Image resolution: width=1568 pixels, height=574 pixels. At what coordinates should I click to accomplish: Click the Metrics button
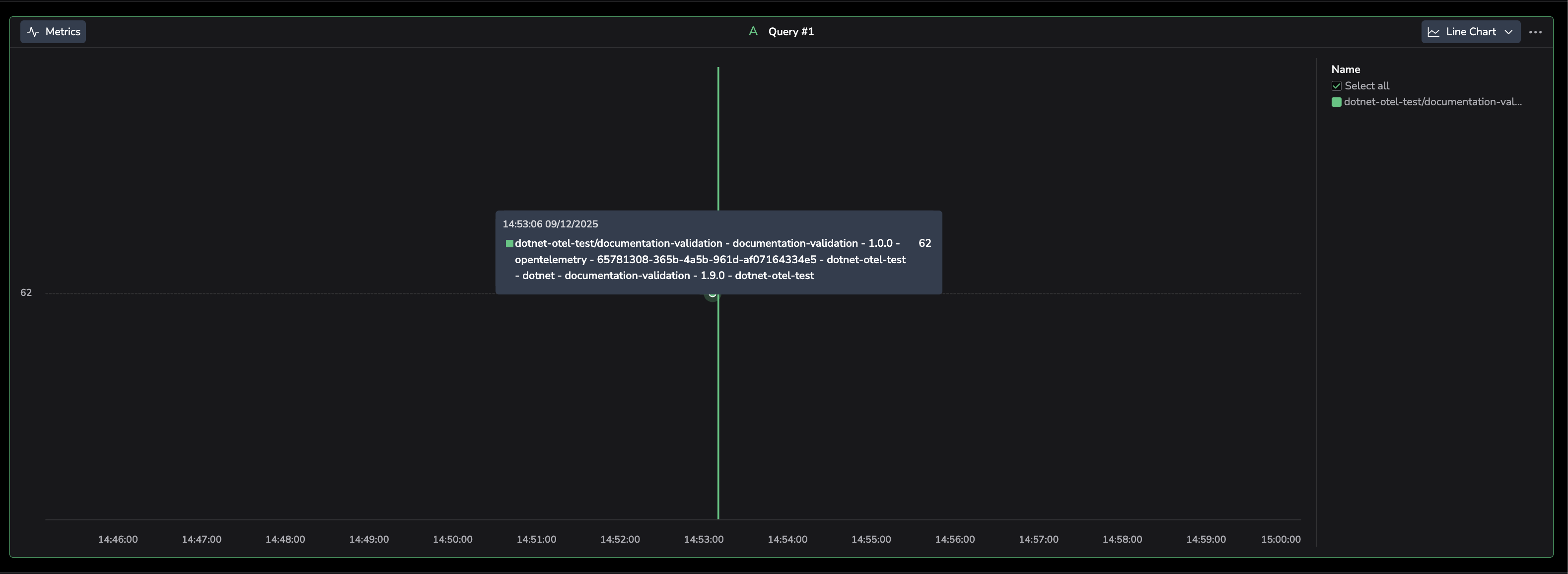(53, 32)
